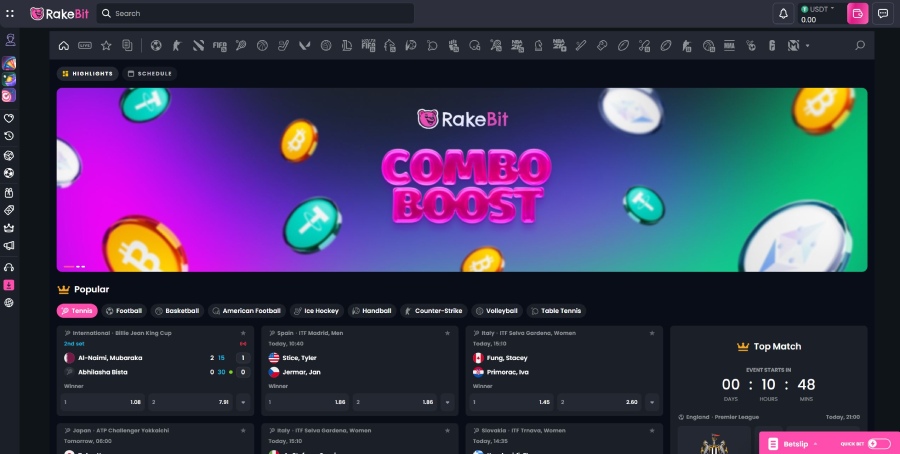Open the VIP crown sidebar icon
This screenshot has height=454, width=900.
click(9, 228)
